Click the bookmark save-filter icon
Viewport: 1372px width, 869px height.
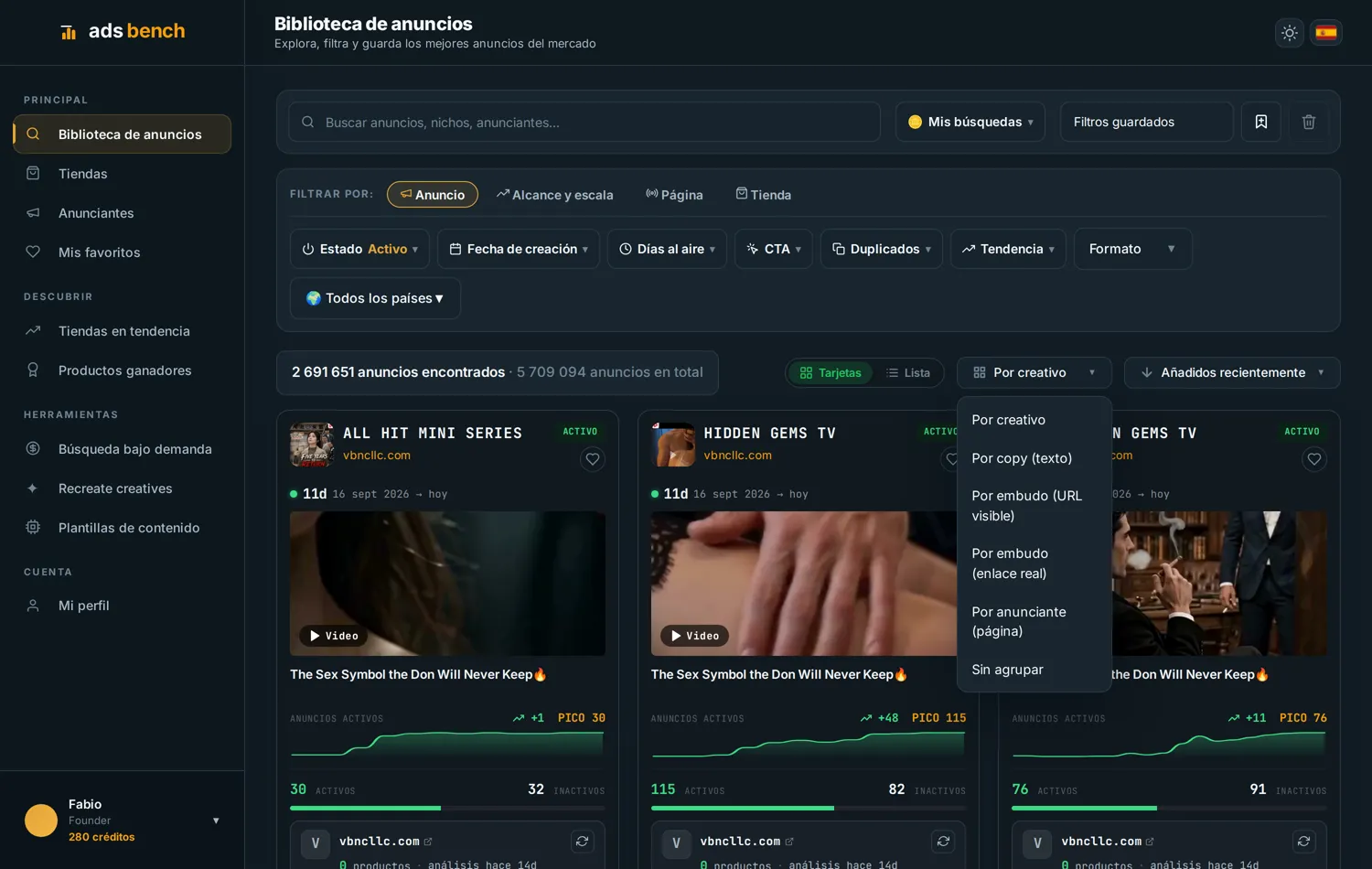tap(1261, 122)
